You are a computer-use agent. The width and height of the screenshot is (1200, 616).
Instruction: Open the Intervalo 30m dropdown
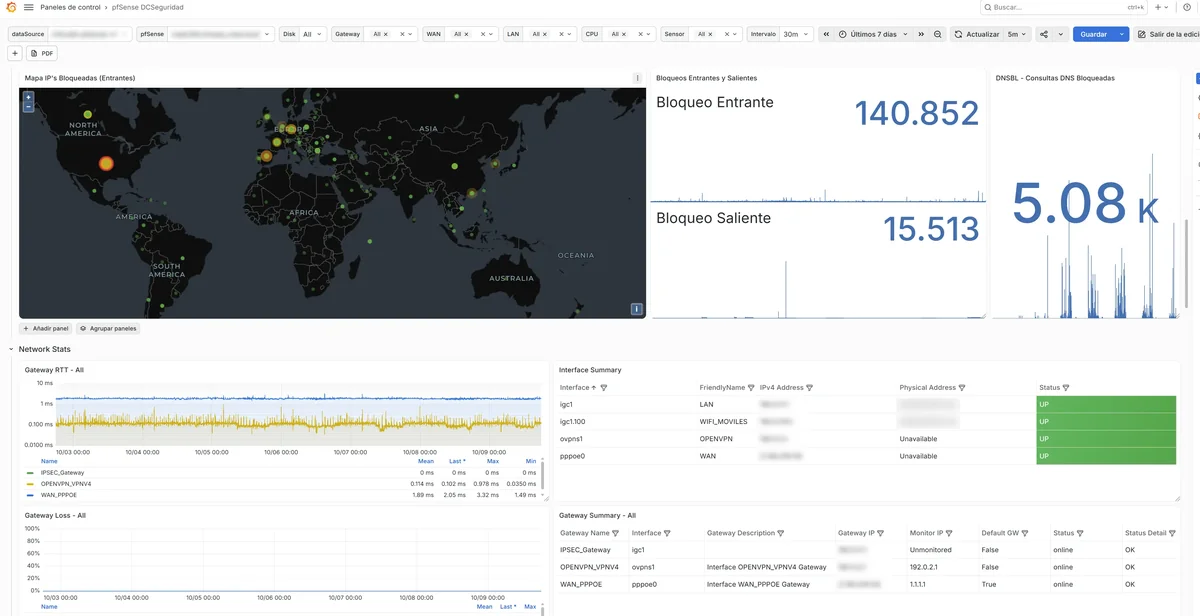796,34
